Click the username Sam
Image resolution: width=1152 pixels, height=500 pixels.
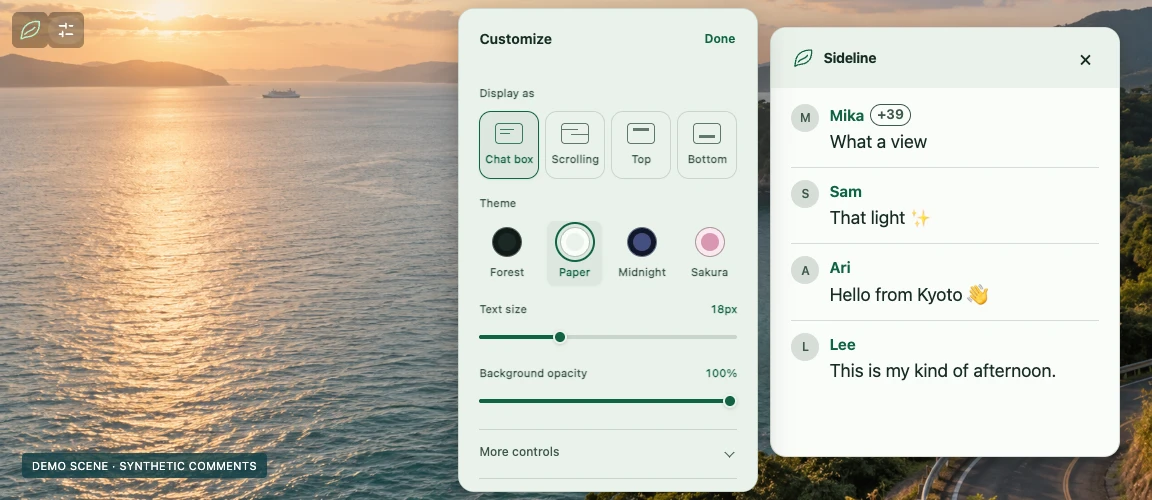coord(846,192)
